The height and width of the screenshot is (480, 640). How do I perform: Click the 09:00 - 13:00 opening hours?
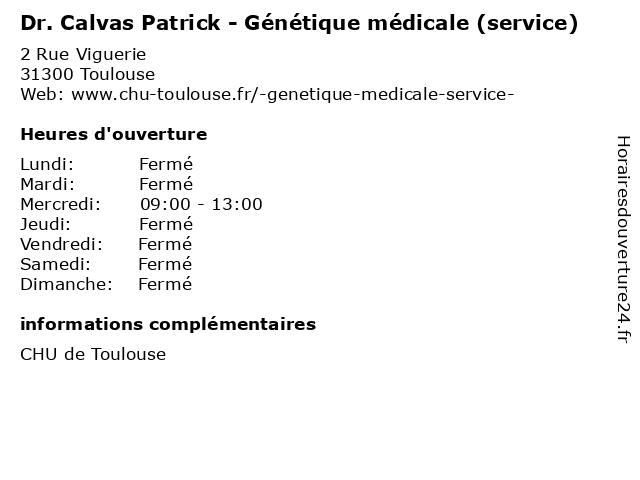201,204
